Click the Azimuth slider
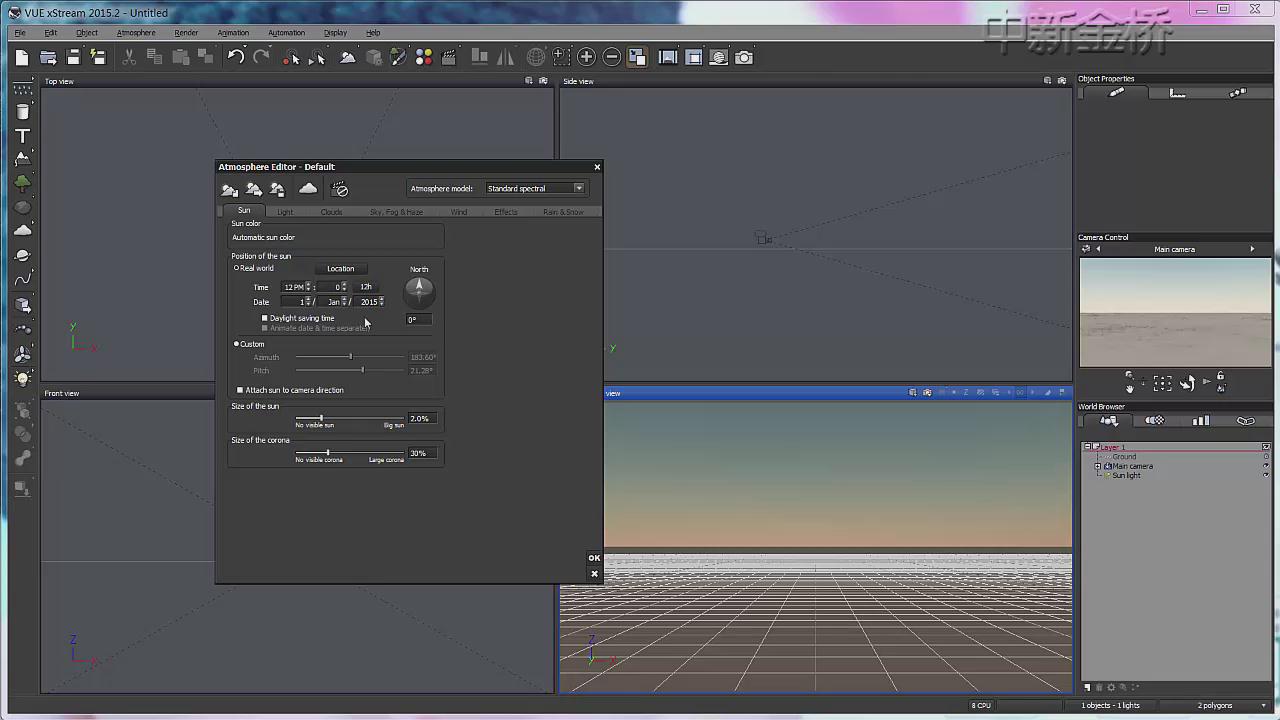The height and width of the screenshot is (720, 1280). [x=349, y=357]
